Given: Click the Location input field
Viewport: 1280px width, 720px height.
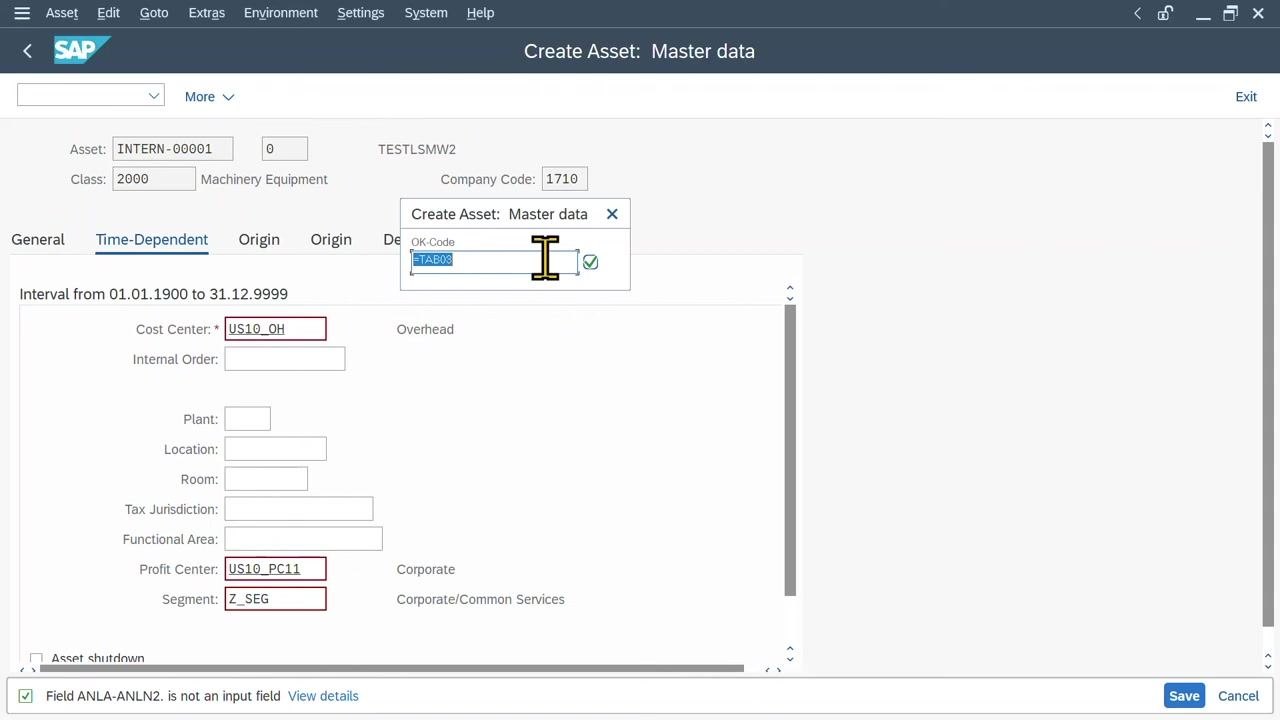Looking at the screenshot, I should pyautogui.click(x=275, y=449).
